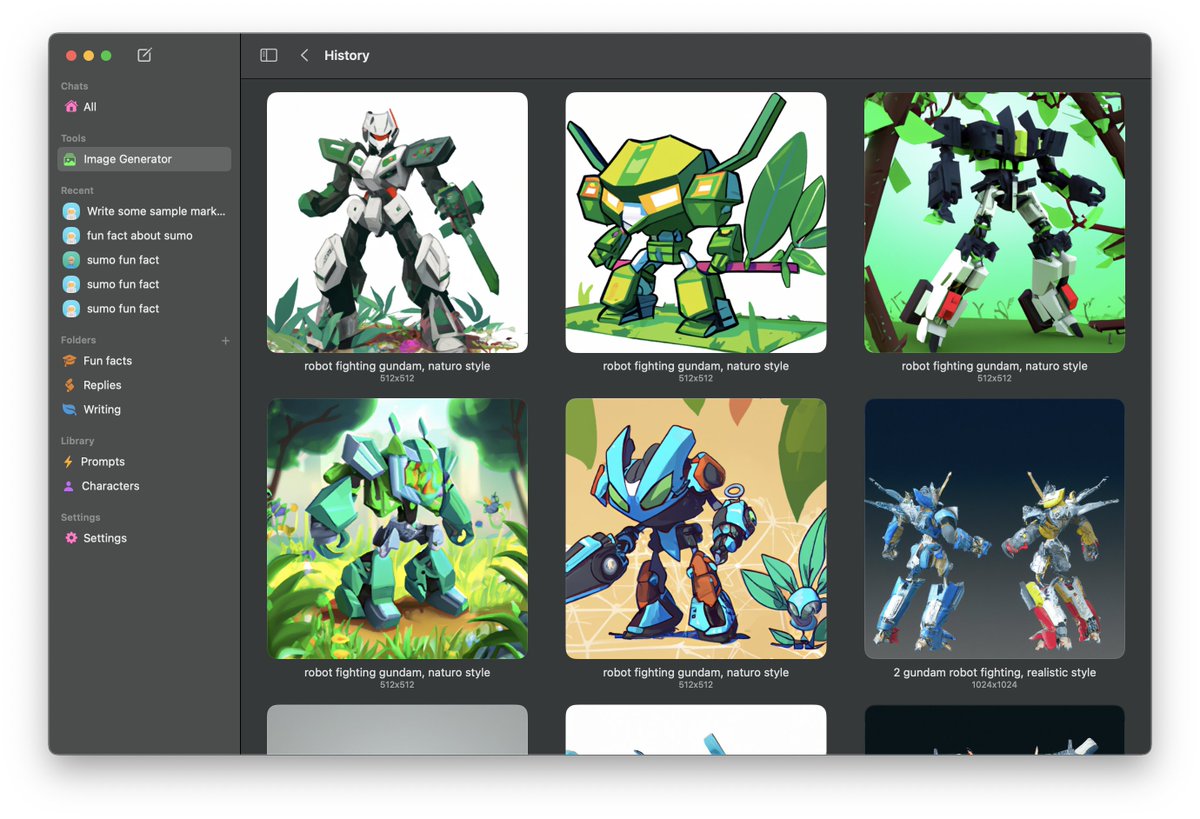Viewport: 1200px width, 819px height.
Task: Open the Writing folder
Action: 144,409
